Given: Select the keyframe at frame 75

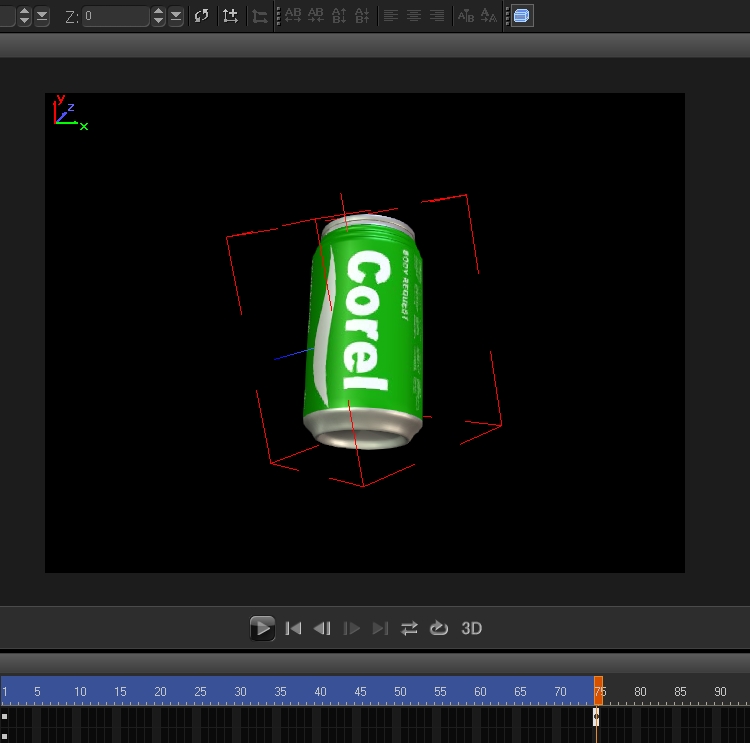Looking at the screenshot, I should (x=596, y=717).
